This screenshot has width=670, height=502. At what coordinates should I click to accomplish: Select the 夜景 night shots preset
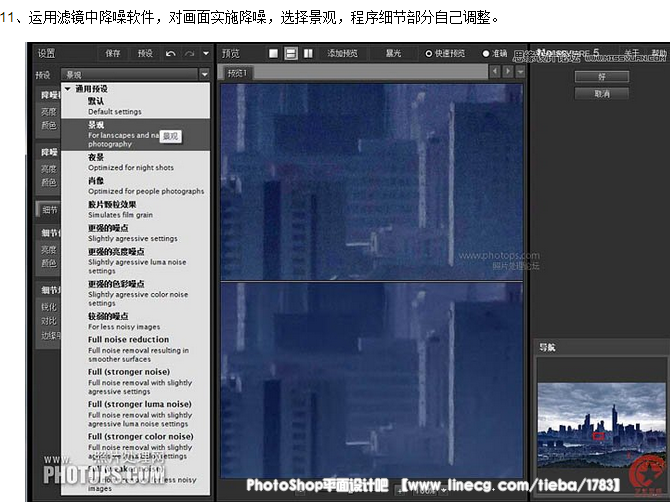[135, 162]
